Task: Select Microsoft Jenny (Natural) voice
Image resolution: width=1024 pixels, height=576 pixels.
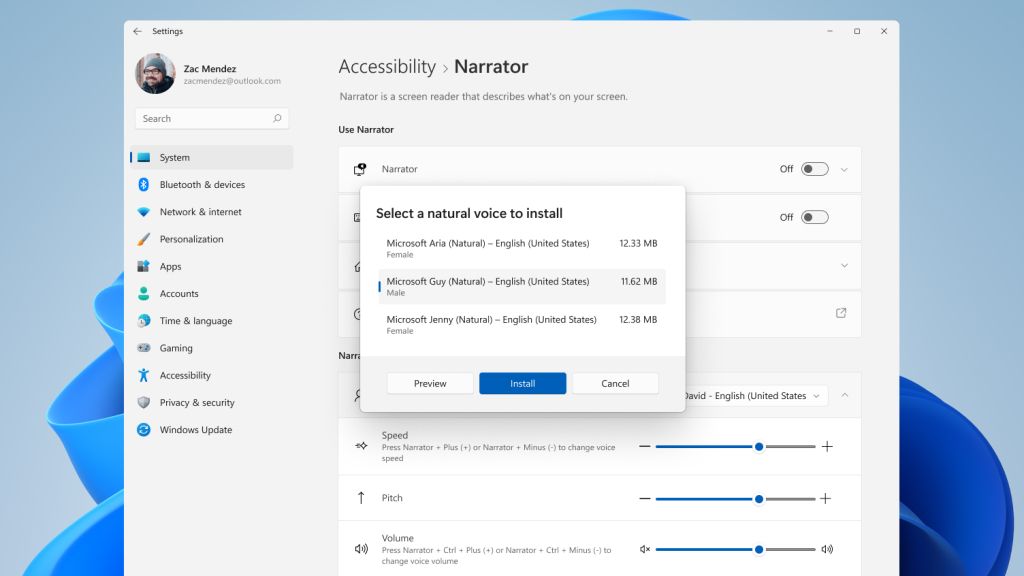Action: pyautogui.click(x=522, y=325)
